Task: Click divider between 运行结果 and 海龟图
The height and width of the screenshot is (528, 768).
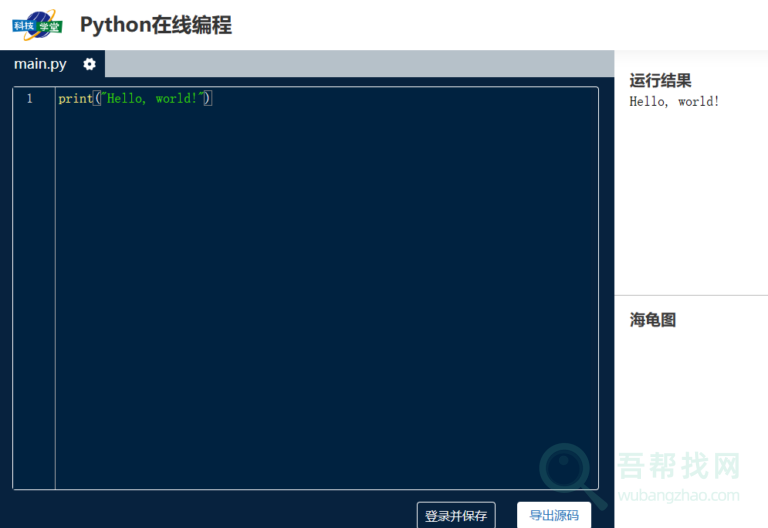Action: [691, 295]
